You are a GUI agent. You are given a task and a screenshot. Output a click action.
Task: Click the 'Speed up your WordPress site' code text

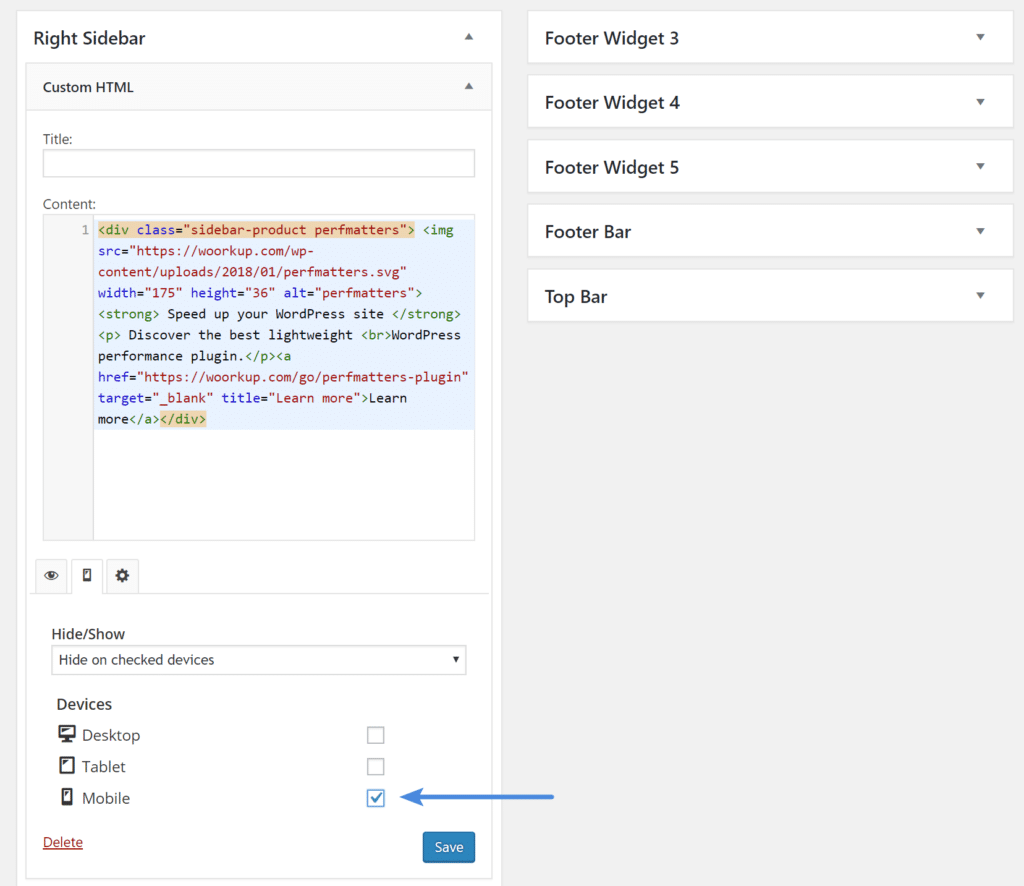coord(276,314)
